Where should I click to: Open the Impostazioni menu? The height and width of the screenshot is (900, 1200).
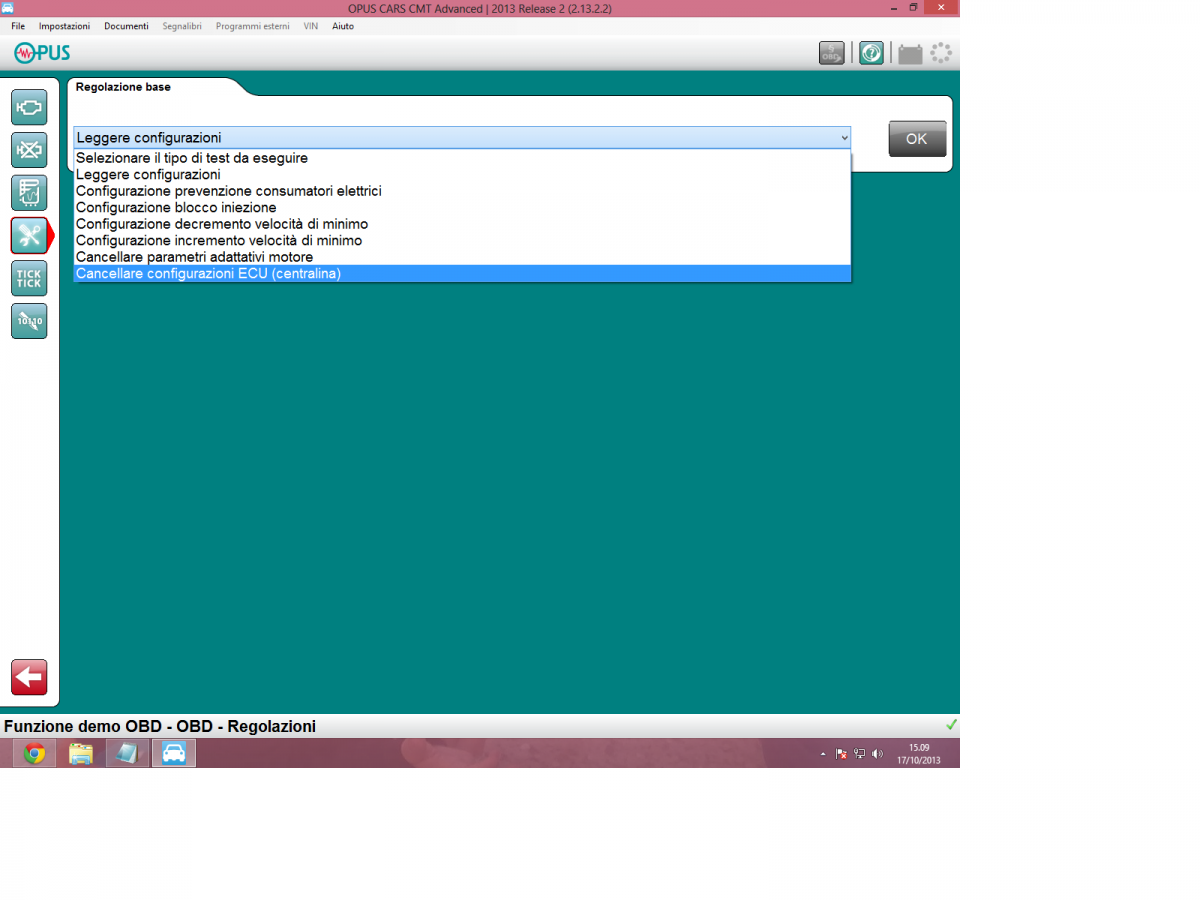(64, 26)
